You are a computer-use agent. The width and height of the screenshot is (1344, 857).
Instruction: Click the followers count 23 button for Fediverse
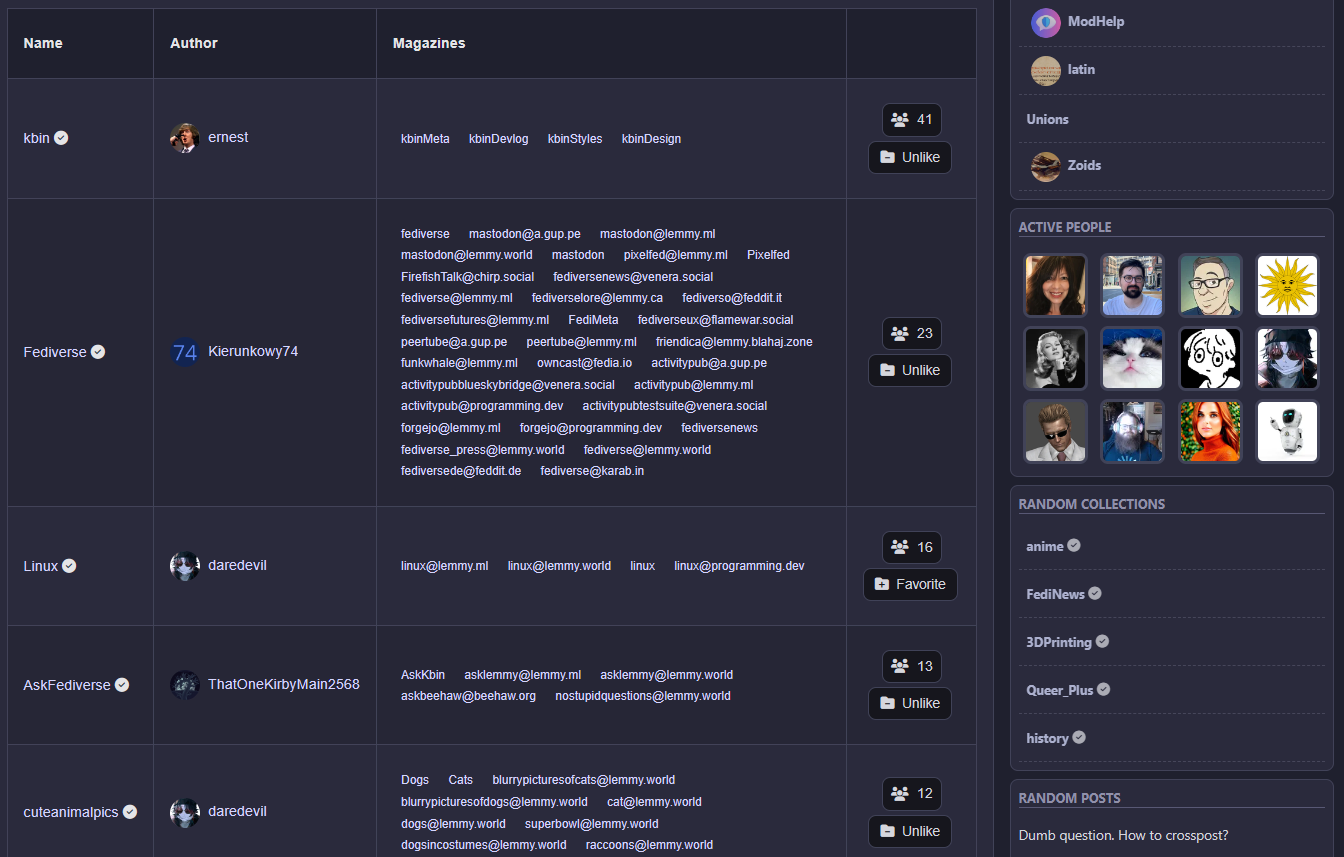(x=912, y=334)
